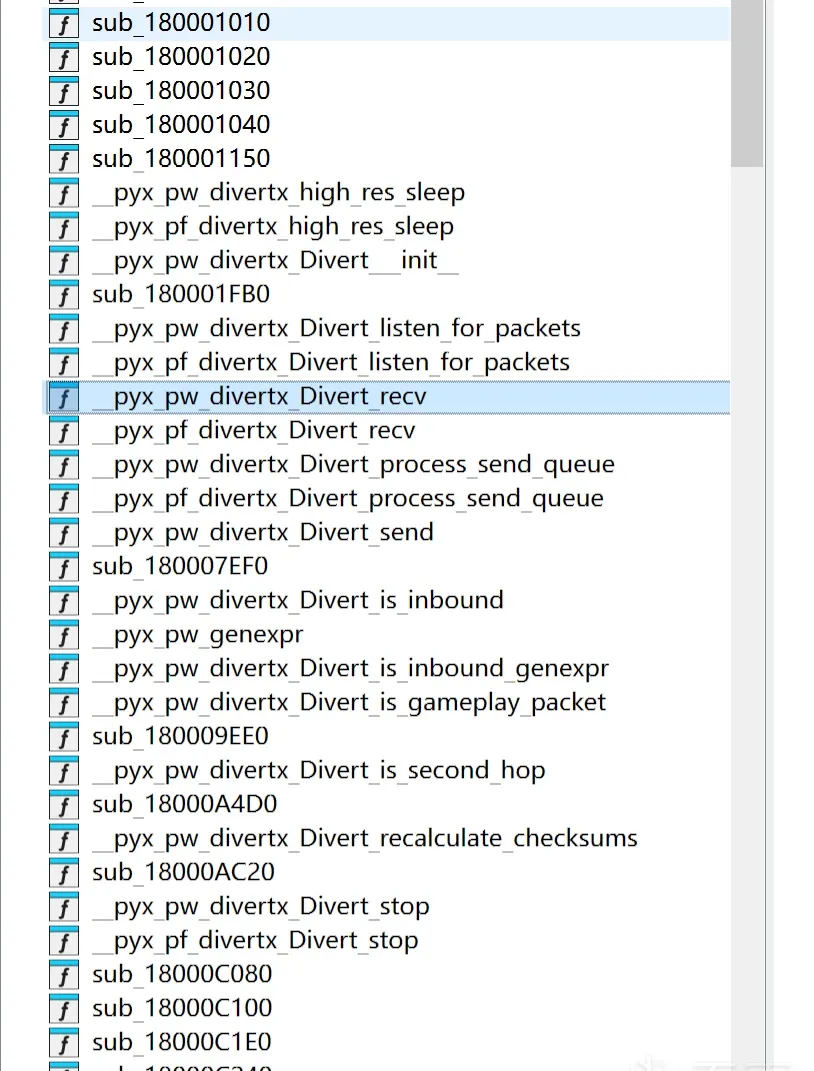Select __pyx_pf_divertx_Divert_listen_for_packets function name

331,362
